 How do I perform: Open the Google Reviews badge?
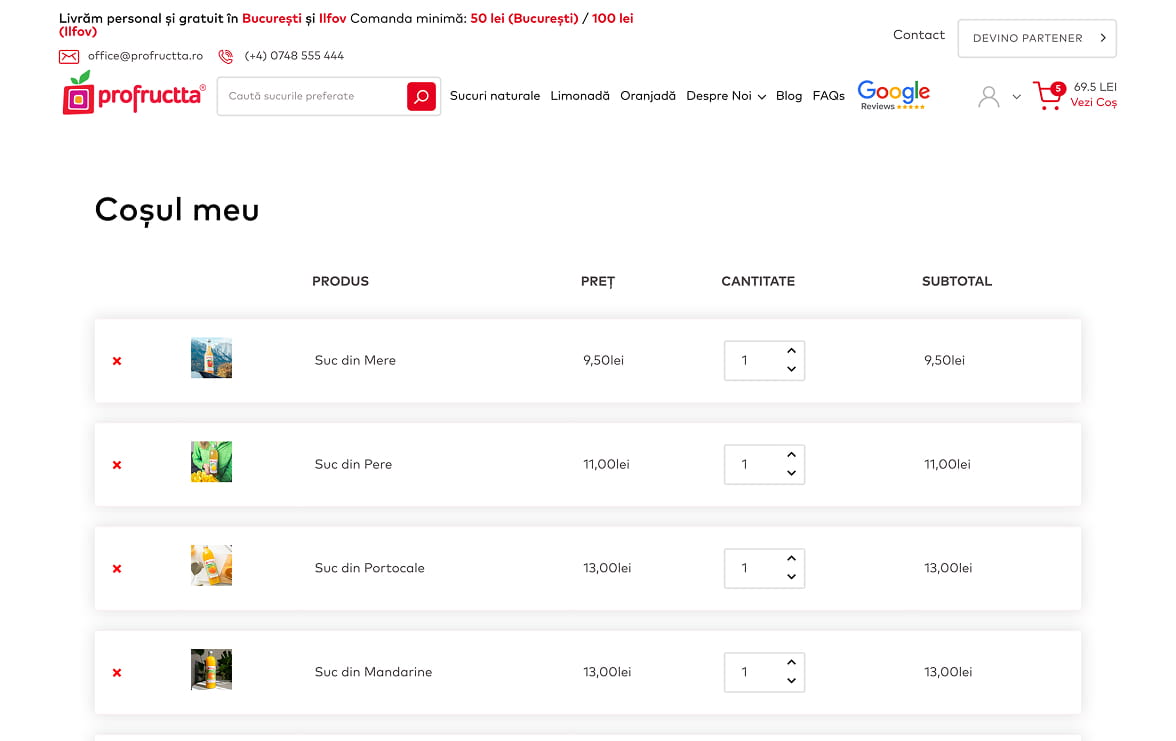[893, 95]
